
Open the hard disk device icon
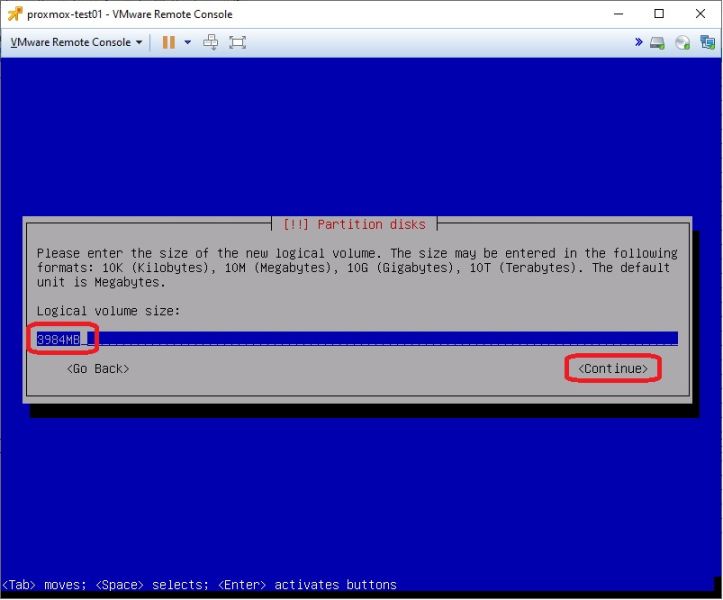tap(658, 43)
